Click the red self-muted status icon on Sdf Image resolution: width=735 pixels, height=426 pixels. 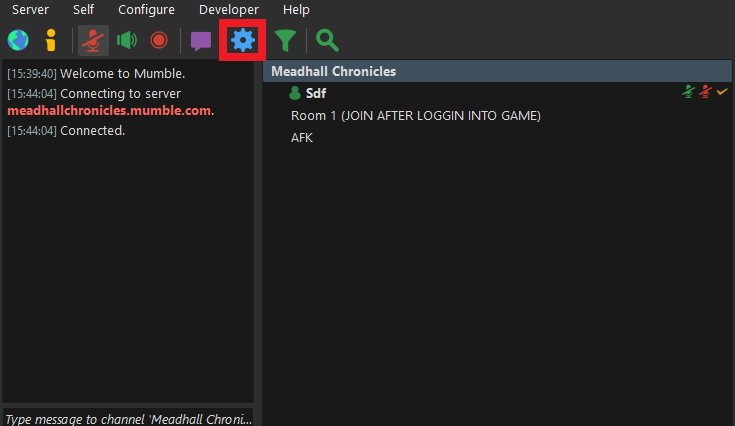[705, 92]
